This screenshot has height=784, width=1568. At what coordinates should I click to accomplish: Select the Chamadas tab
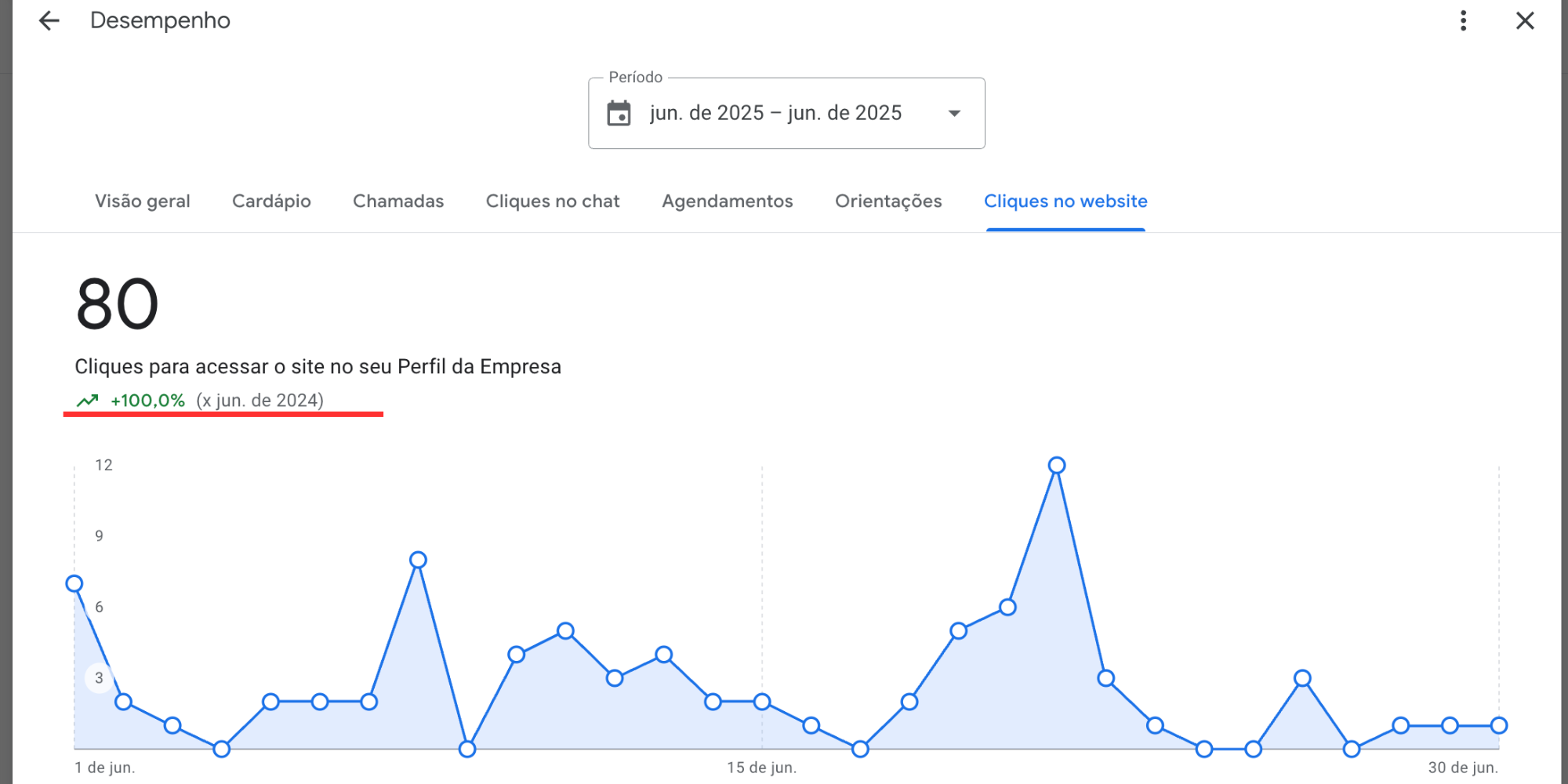tap(398, 201)
